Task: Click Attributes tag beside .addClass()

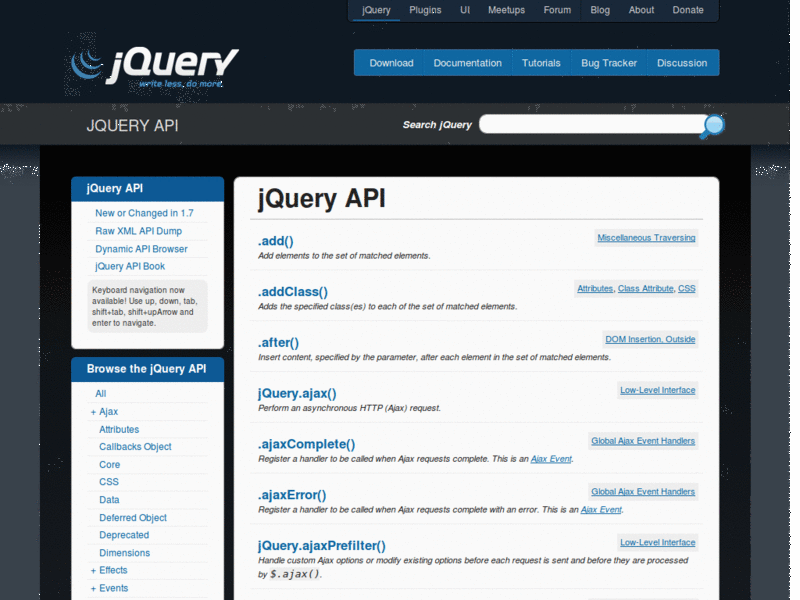Action: tap(595, 289)
